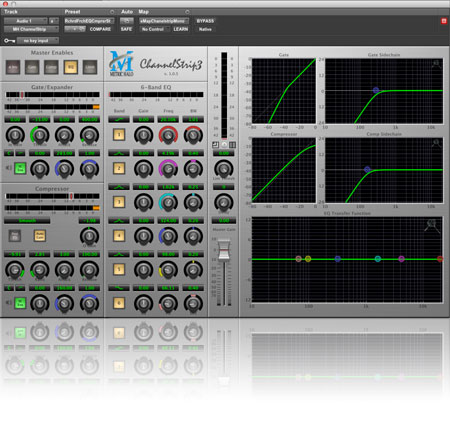Toggle the first Master Enables button
The height and width of the screenshot is (427, 450).
[13, 67]
